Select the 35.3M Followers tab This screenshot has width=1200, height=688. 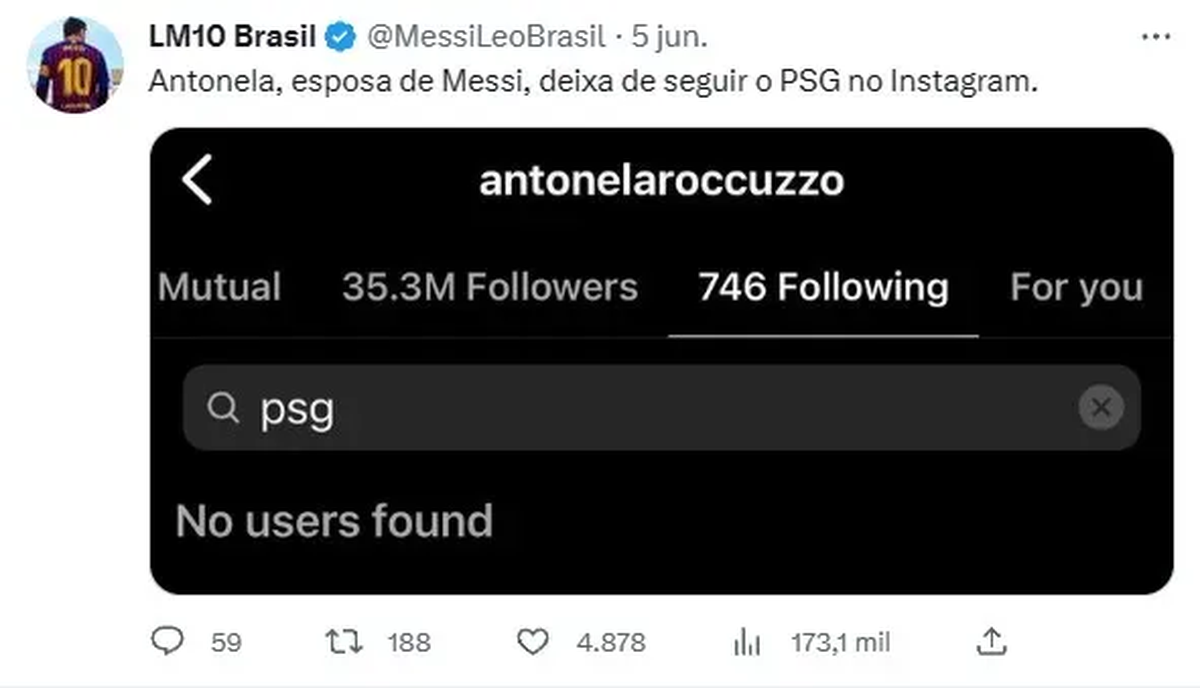click(489, 288)
